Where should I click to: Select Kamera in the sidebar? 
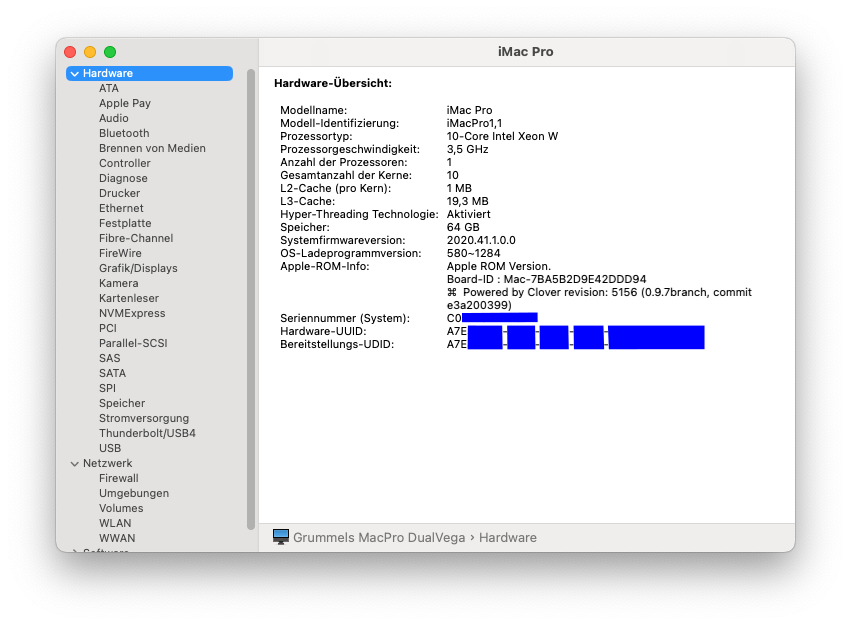click(x=118, y=283)
